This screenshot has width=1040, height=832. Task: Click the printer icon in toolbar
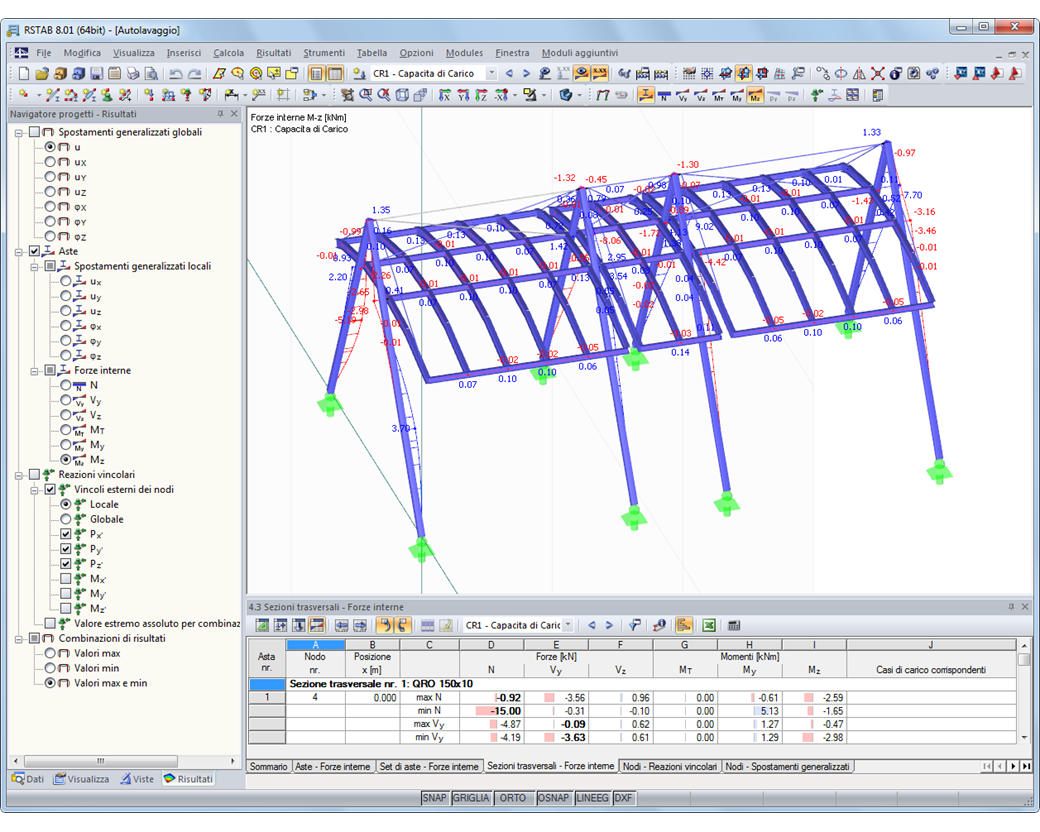(133, 74)
